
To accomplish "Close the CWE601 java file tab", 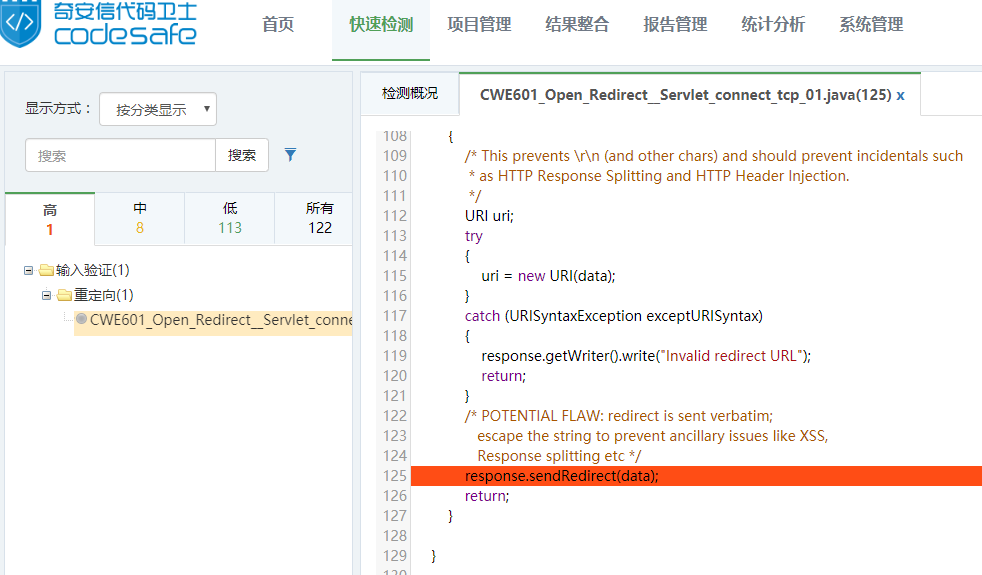I will [900, 95].
